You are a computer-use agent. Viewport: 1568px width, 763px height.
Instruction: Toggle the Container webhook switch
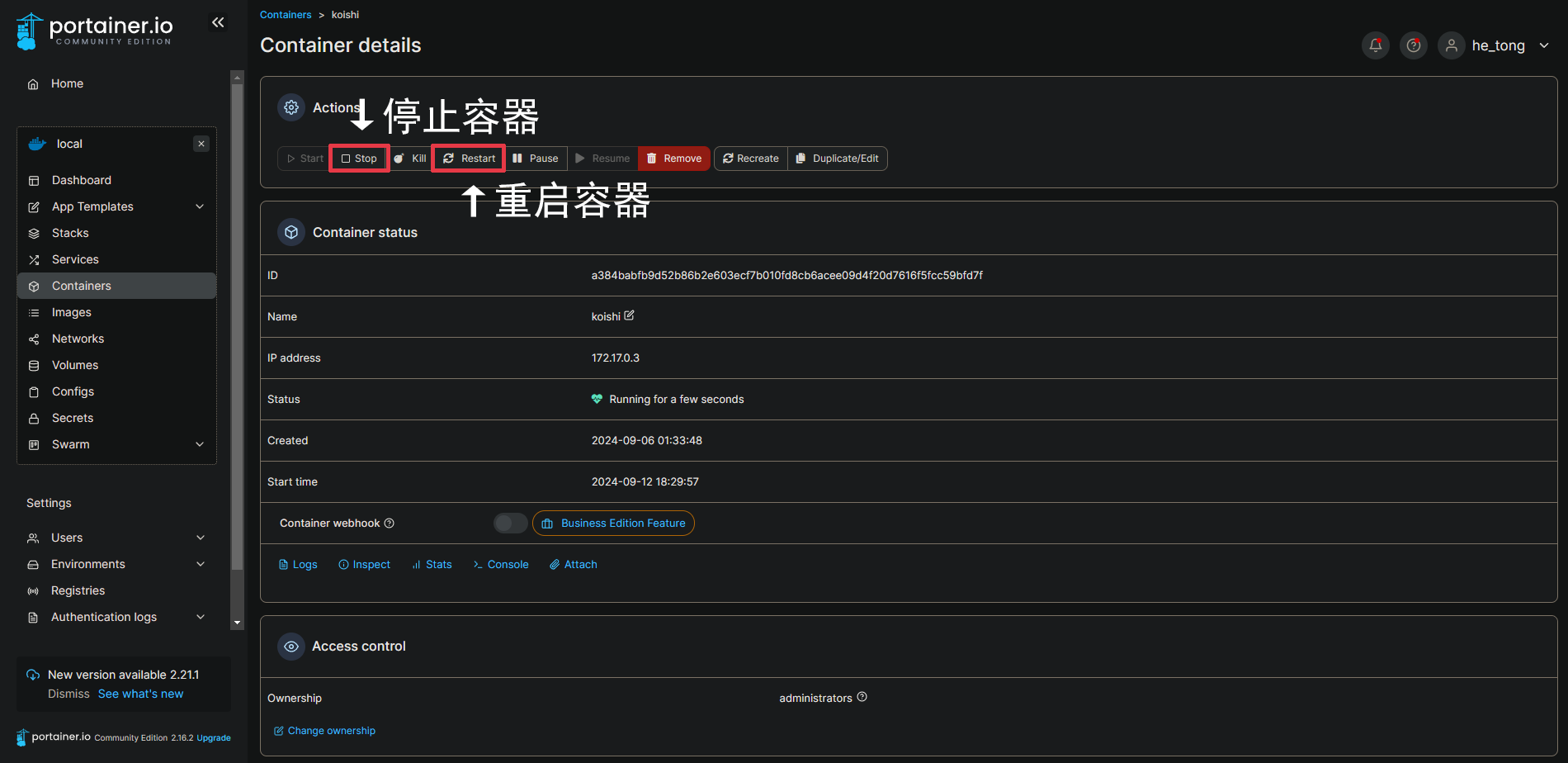(510, 523)
